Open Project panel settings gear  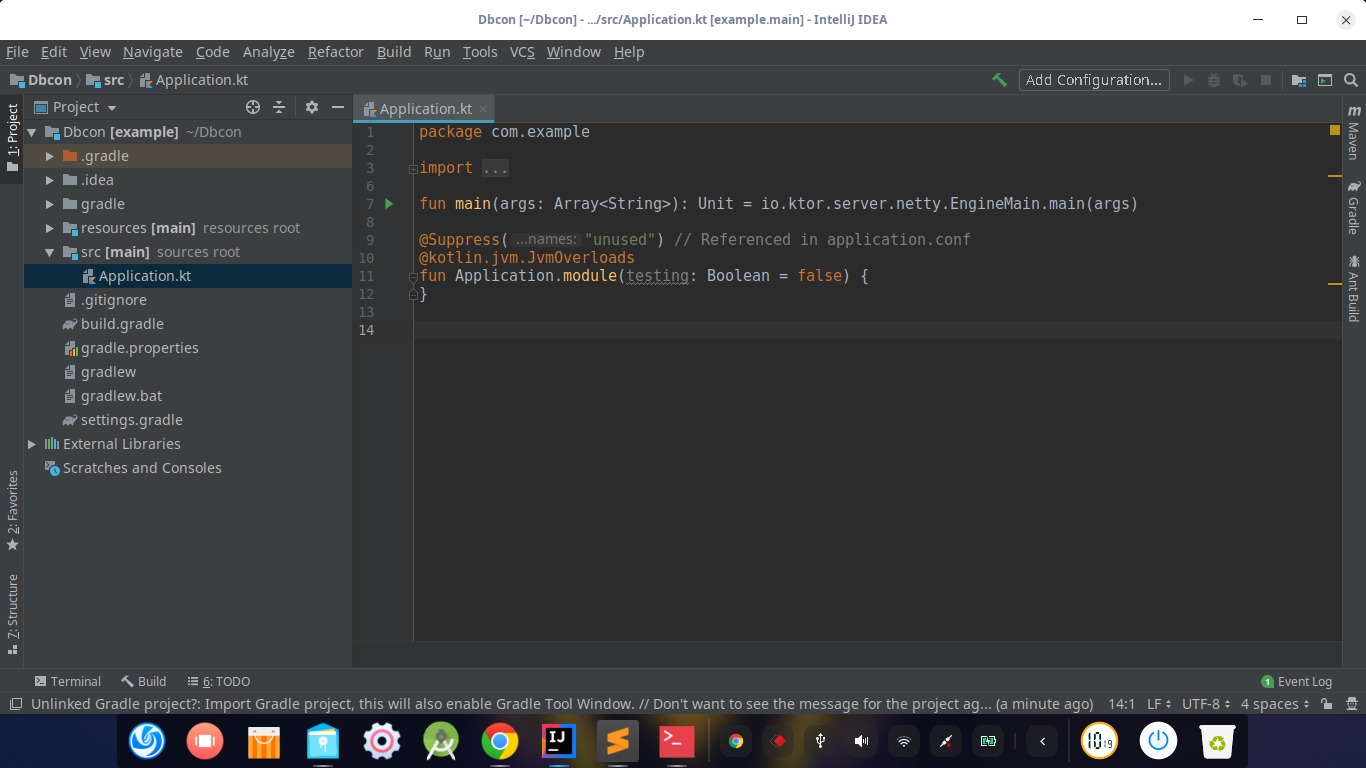(x=311, y=107)
